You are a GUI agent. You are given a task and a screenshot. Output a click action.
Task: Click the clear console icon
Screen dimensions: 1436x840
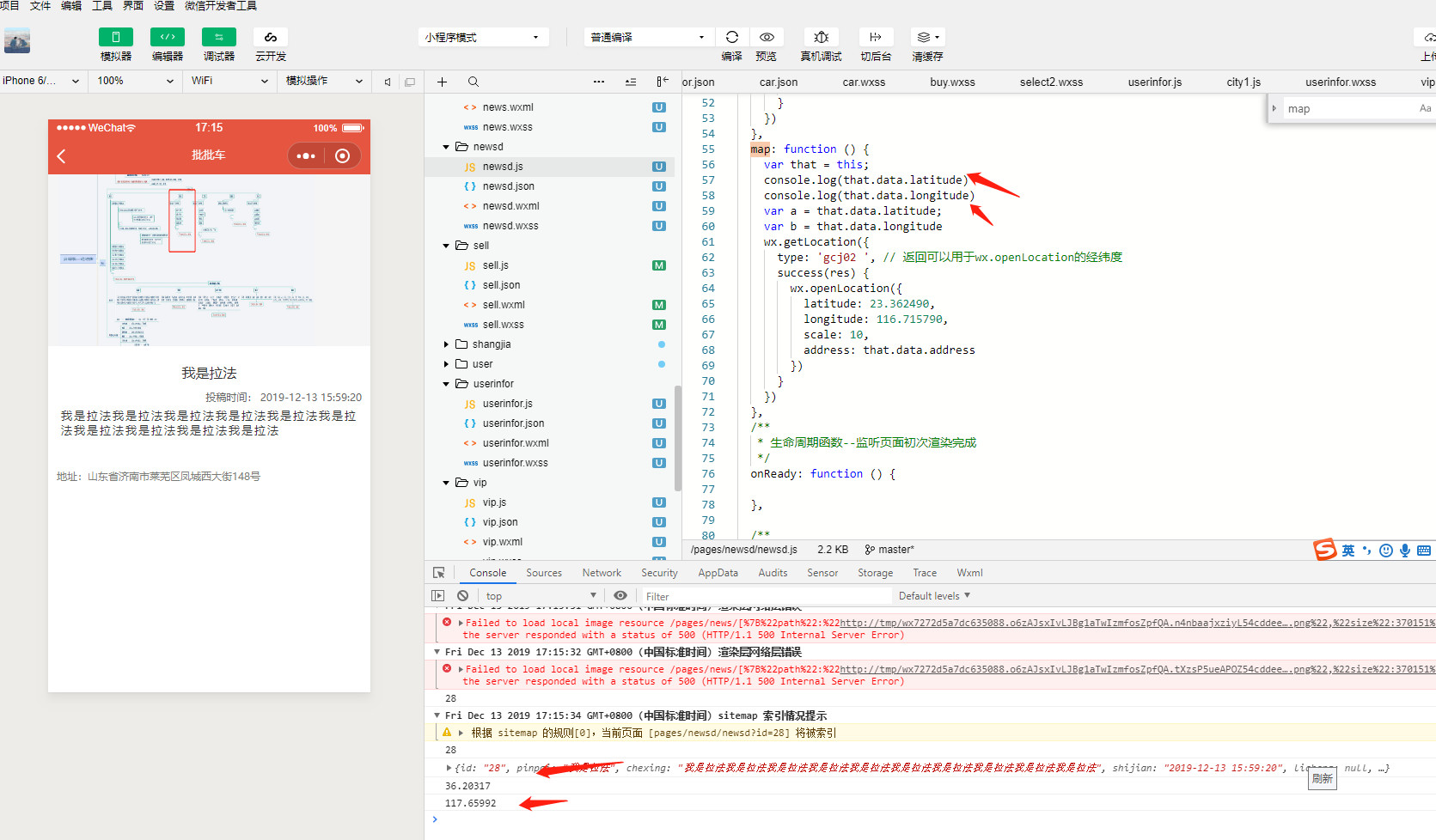463,596
